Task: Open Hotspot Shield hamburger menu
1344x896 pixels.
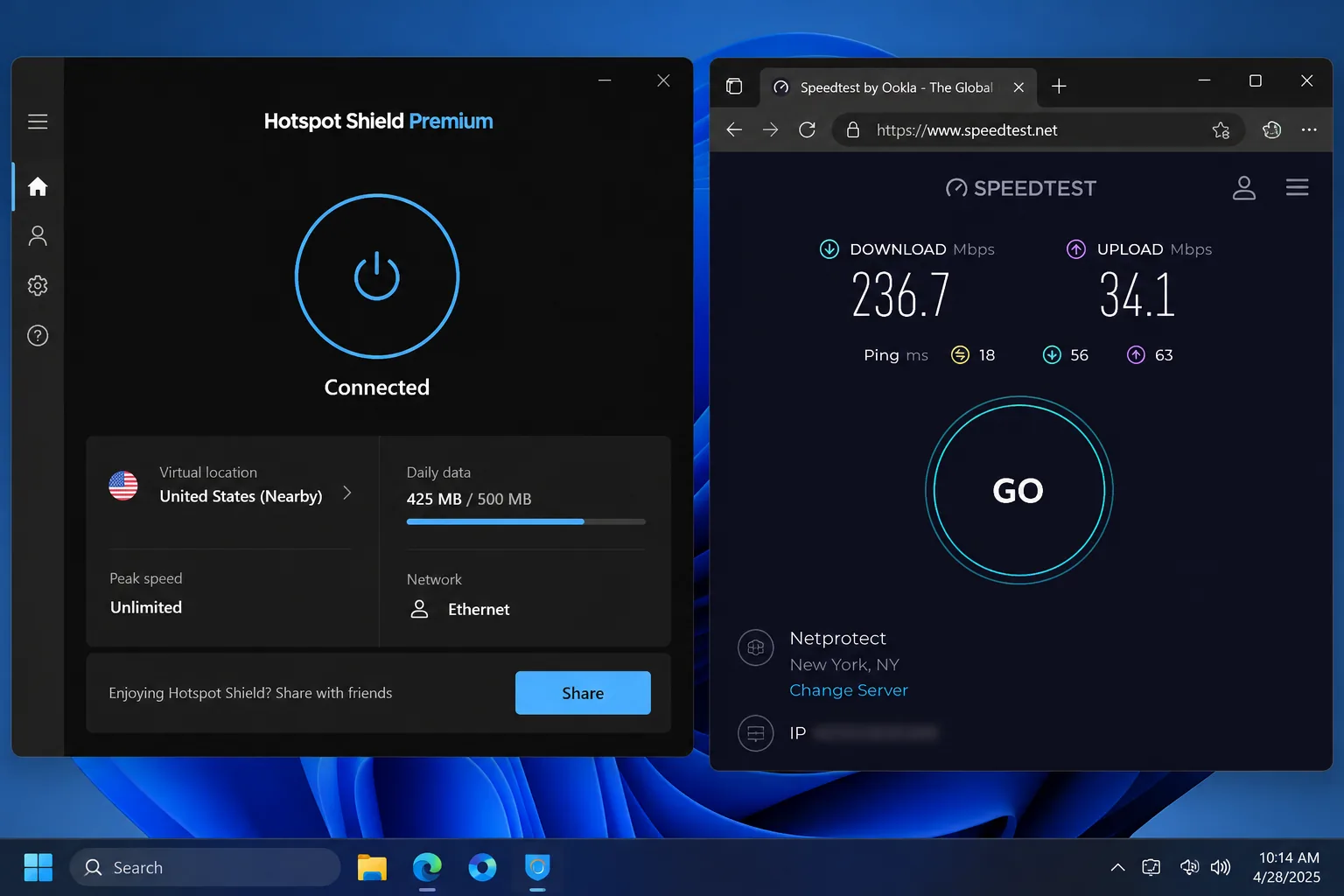Action: click(38, 122)
